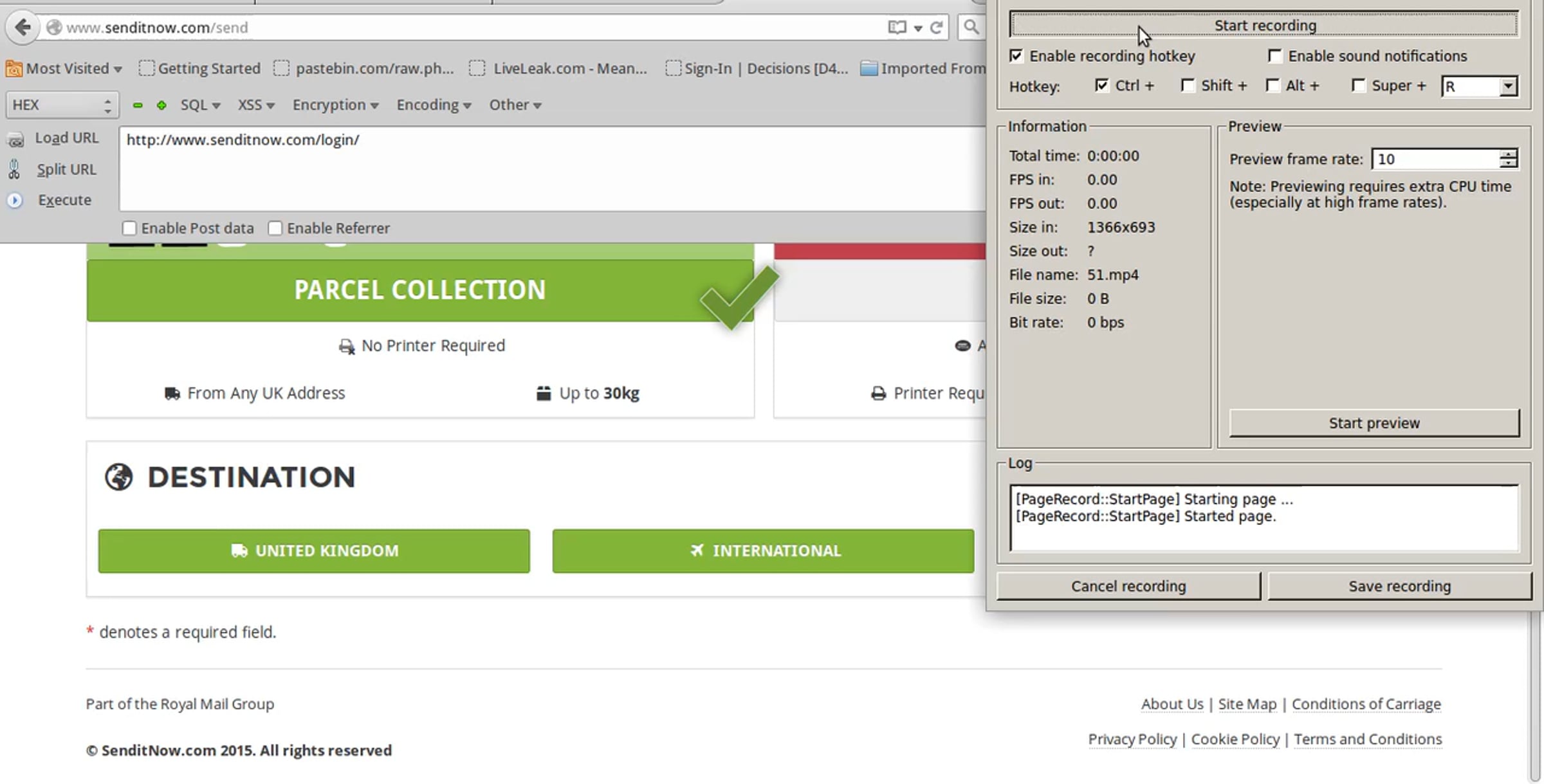
Task: Click the Privacy Policy link
Action: (1132, 739)
